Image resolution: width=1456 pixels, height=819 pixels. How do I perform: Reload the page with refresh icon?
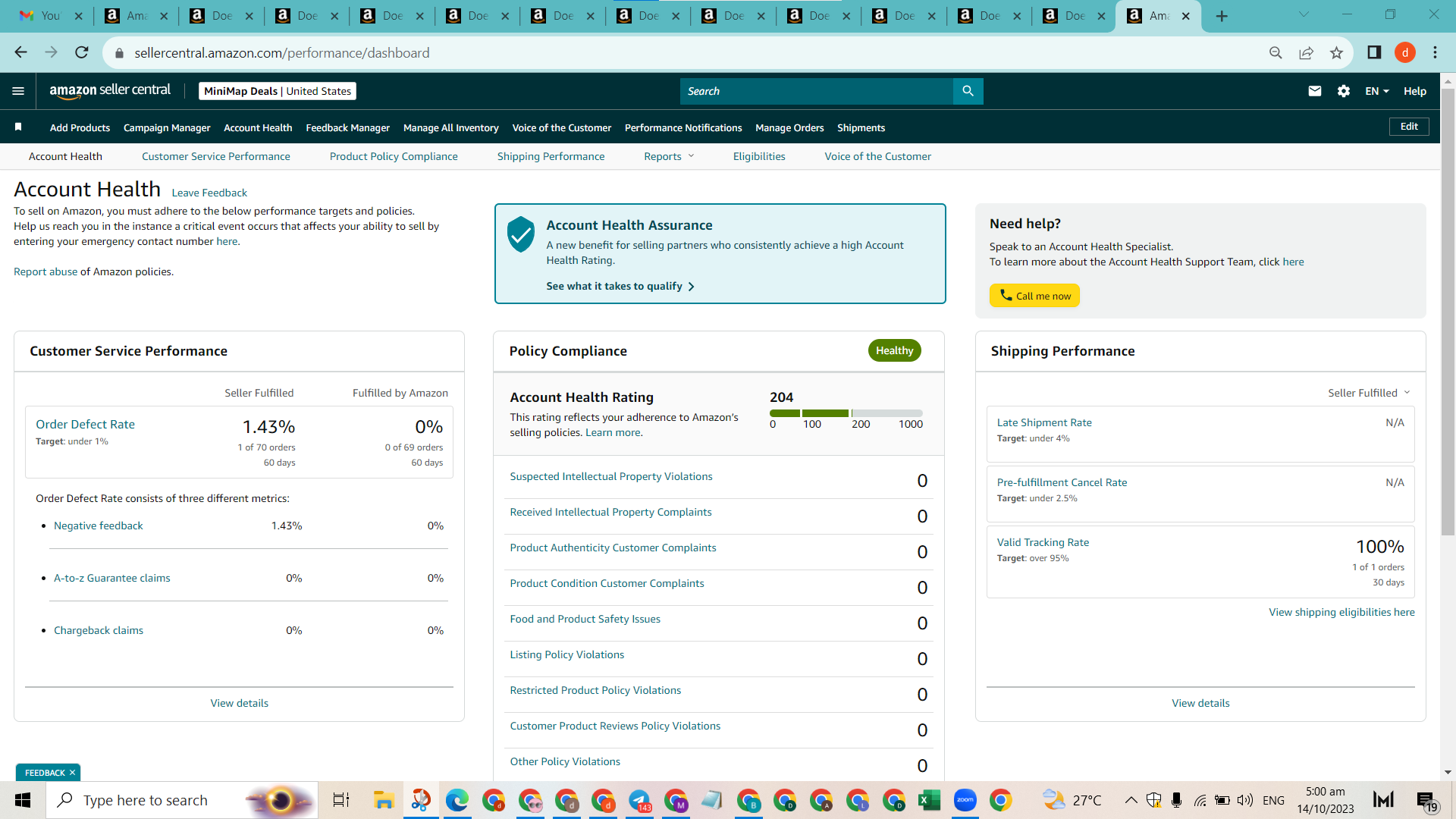pos(81,52)
